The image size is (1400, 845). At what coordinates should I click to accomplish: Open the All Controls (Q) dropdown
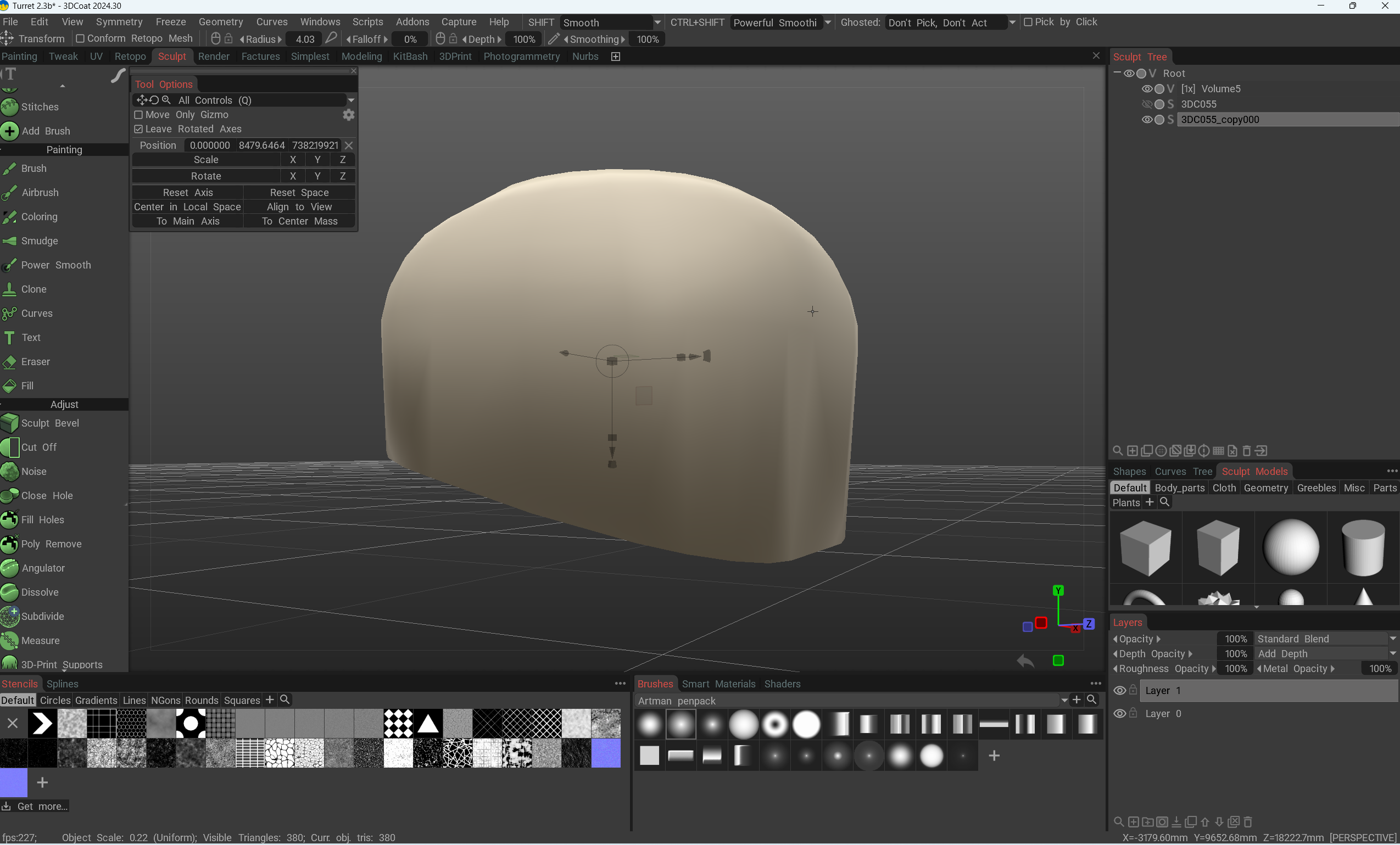[244, 100]
